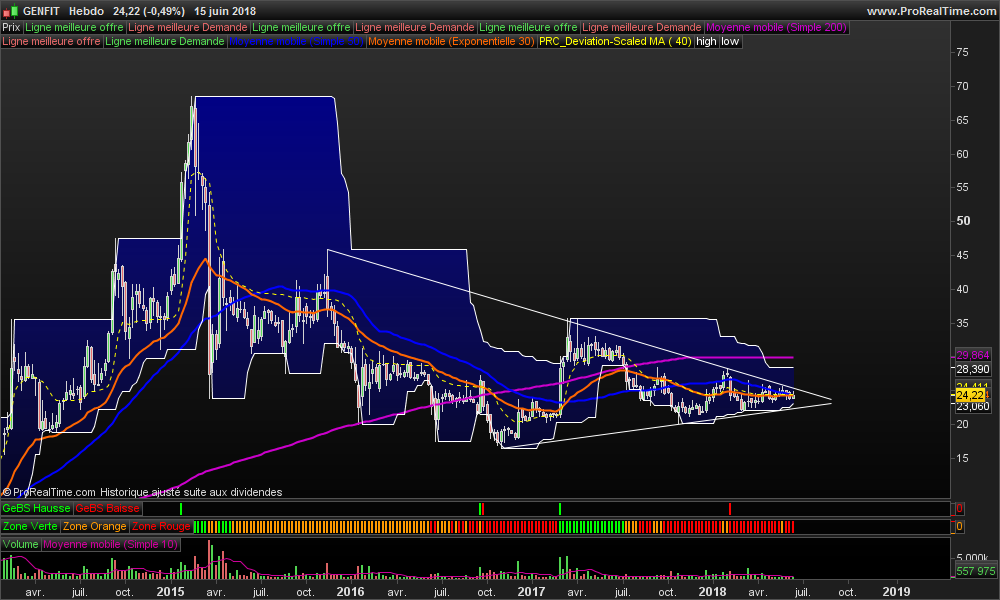
Task: Click the 15 juin 2018 date
Action: (x=225, y=11)
